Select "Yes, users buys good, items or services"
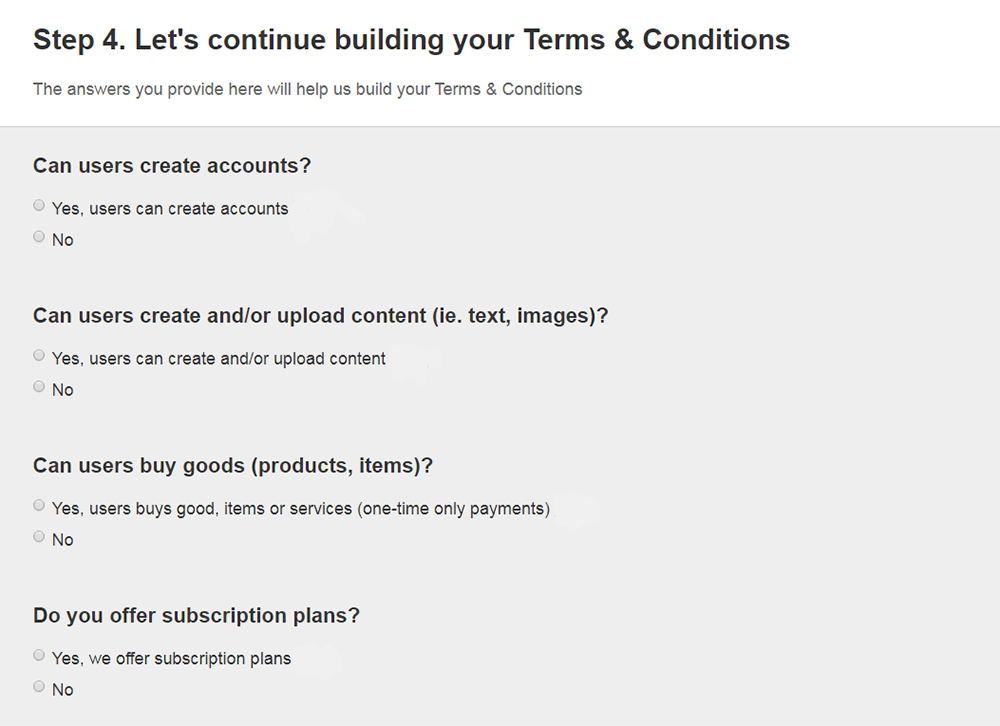This screenshot has height=726, width=1000. click(38, 505)
